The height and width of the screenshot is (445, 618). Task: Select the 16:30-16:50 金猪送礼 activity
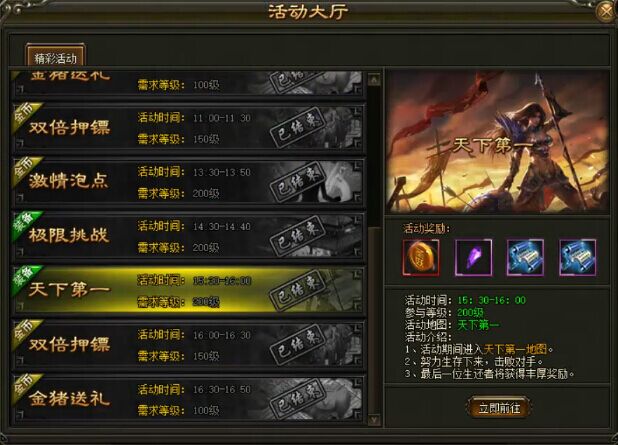188,400
